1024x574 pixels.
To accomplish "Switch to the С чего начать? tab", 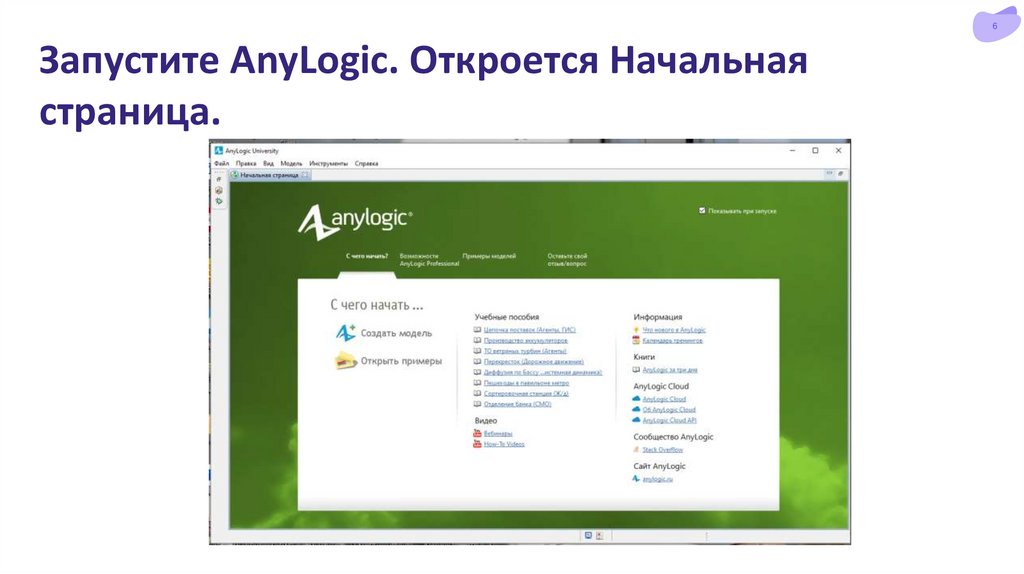I will click(367, 256).
